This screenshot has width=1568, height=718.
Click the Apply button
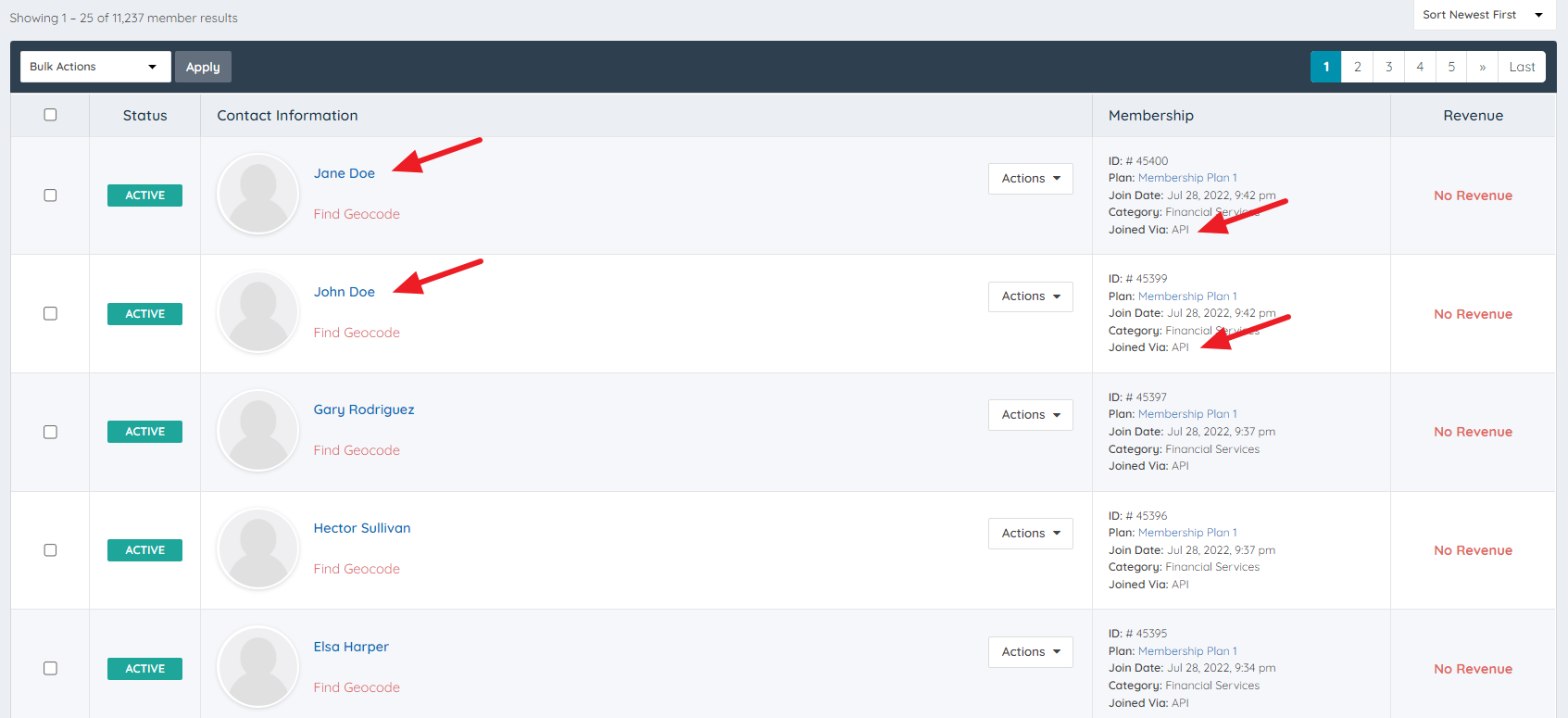203,67
